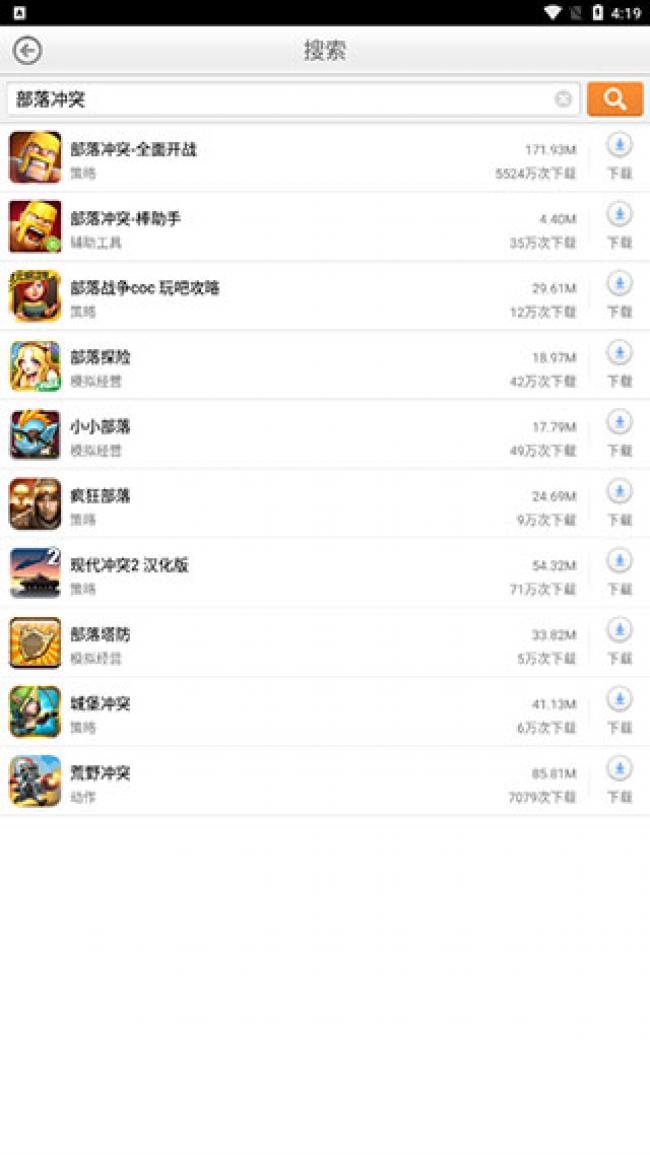Viewport: 650px width, 1155px height.
Task: Download 部落探险 using its download icon
Action: [619, 353]
